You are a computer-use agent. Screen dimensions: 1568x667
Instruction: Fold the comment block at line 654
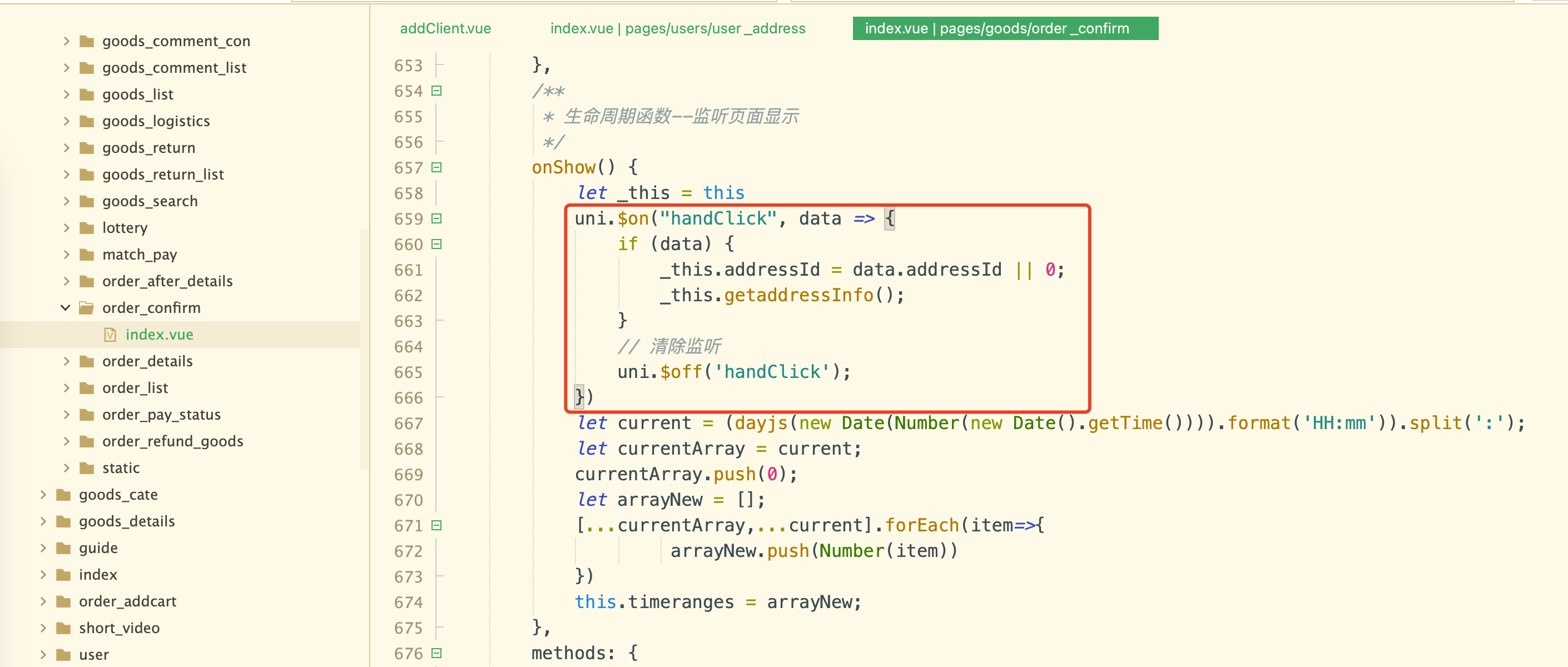click(436, 91)
